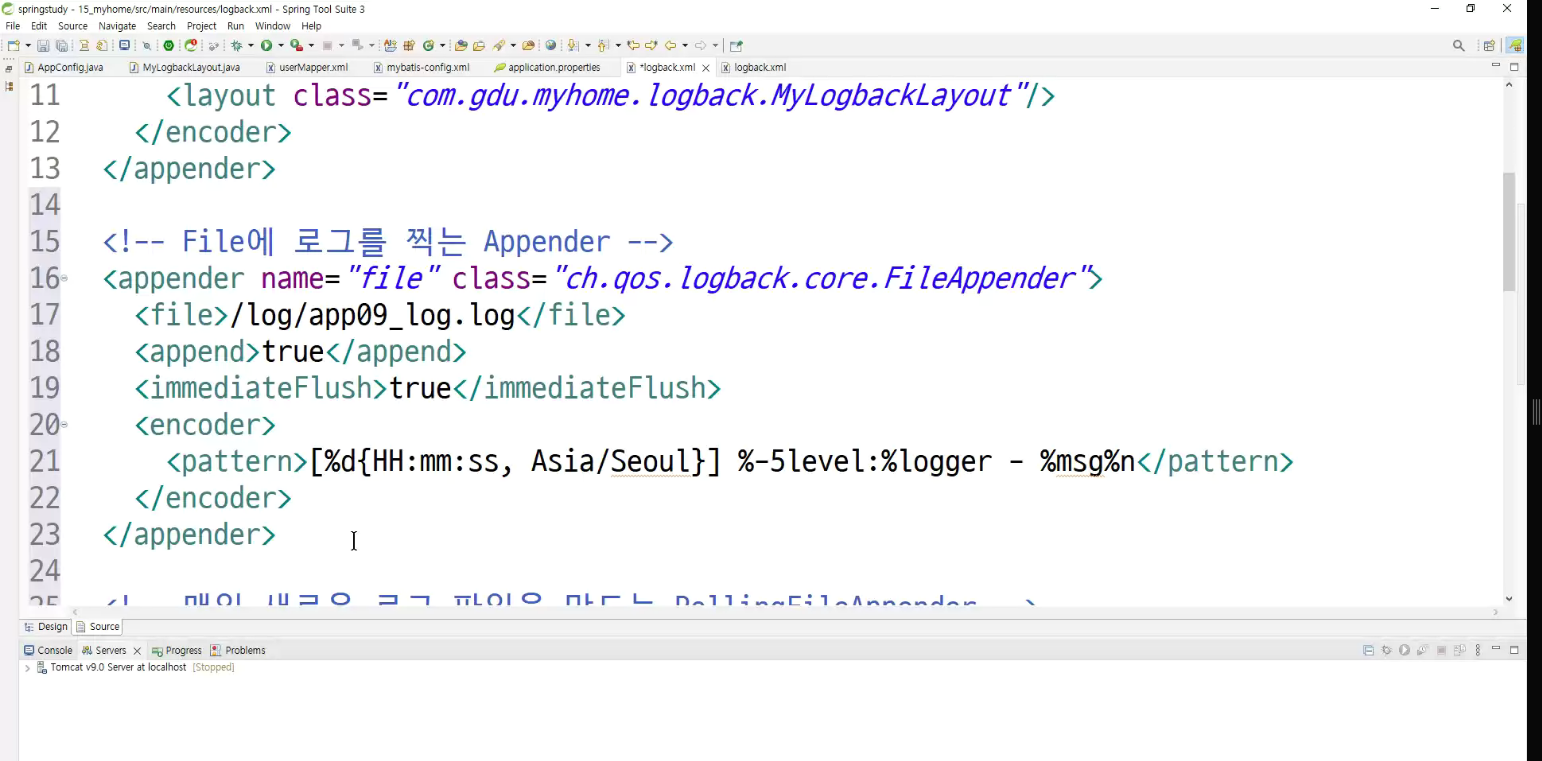
Task: Collapse the appender fold at line 16
Action: point(64,278)
